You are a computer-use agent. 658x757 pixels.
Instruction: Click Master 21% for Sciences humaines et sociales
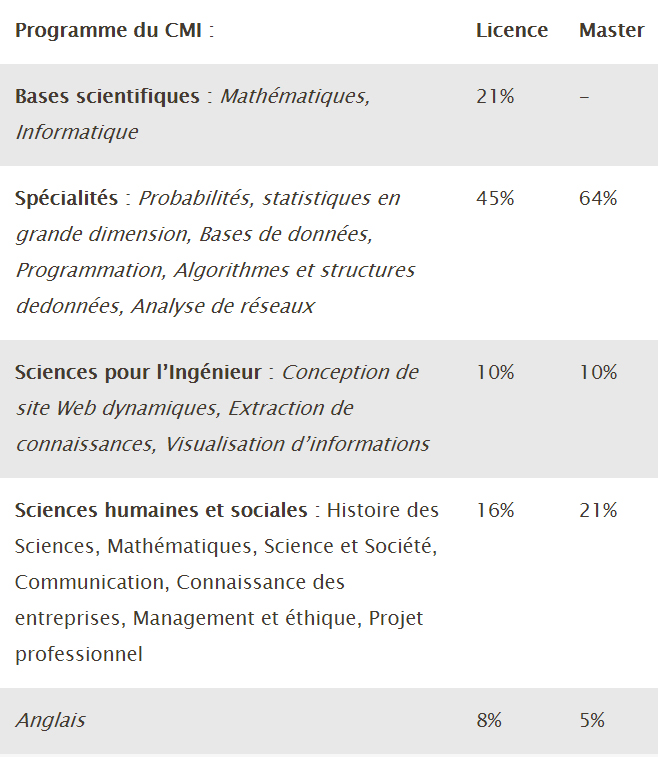click(598, 510)
